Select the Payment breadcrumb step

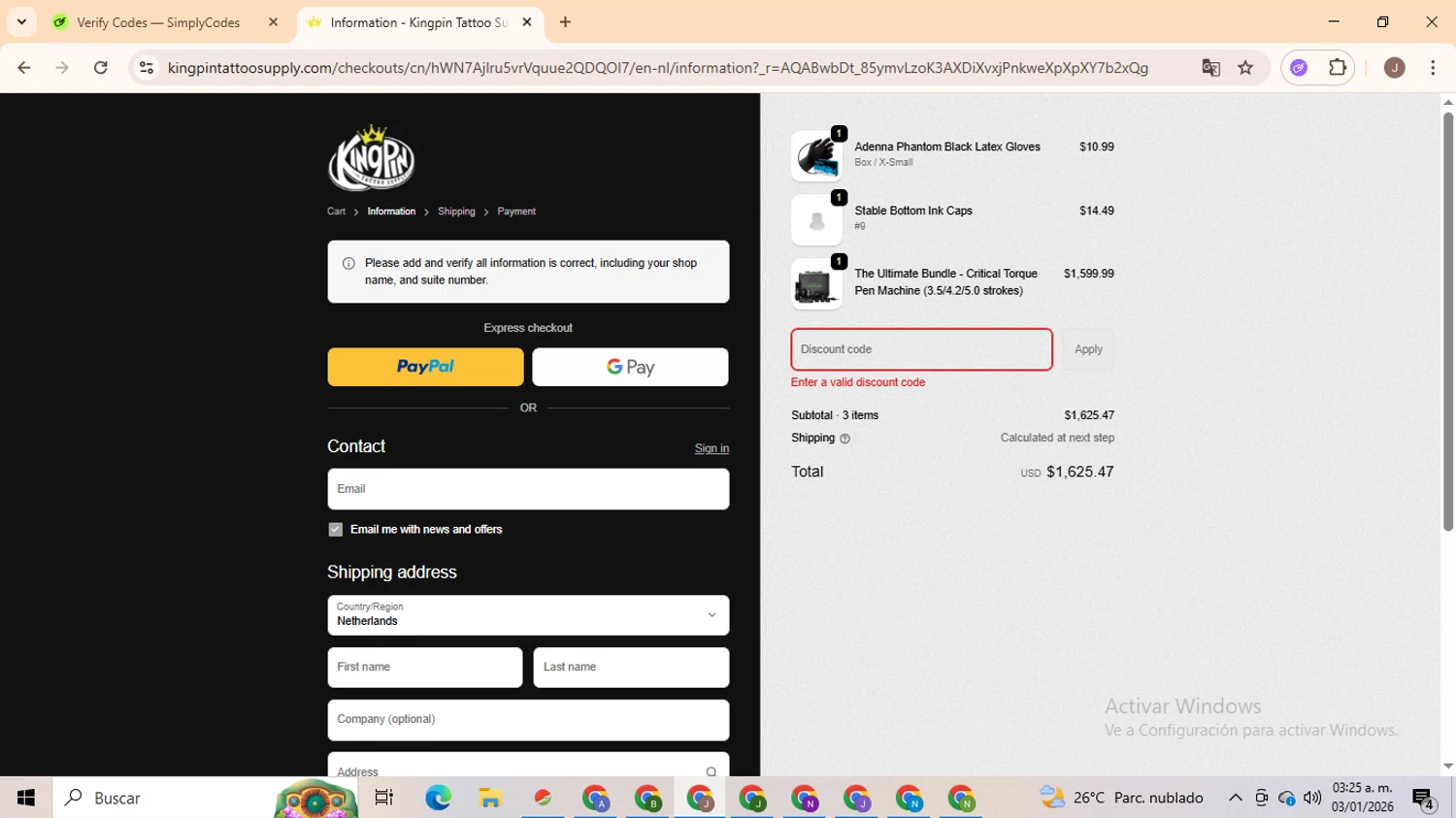[x=516, y=212]
